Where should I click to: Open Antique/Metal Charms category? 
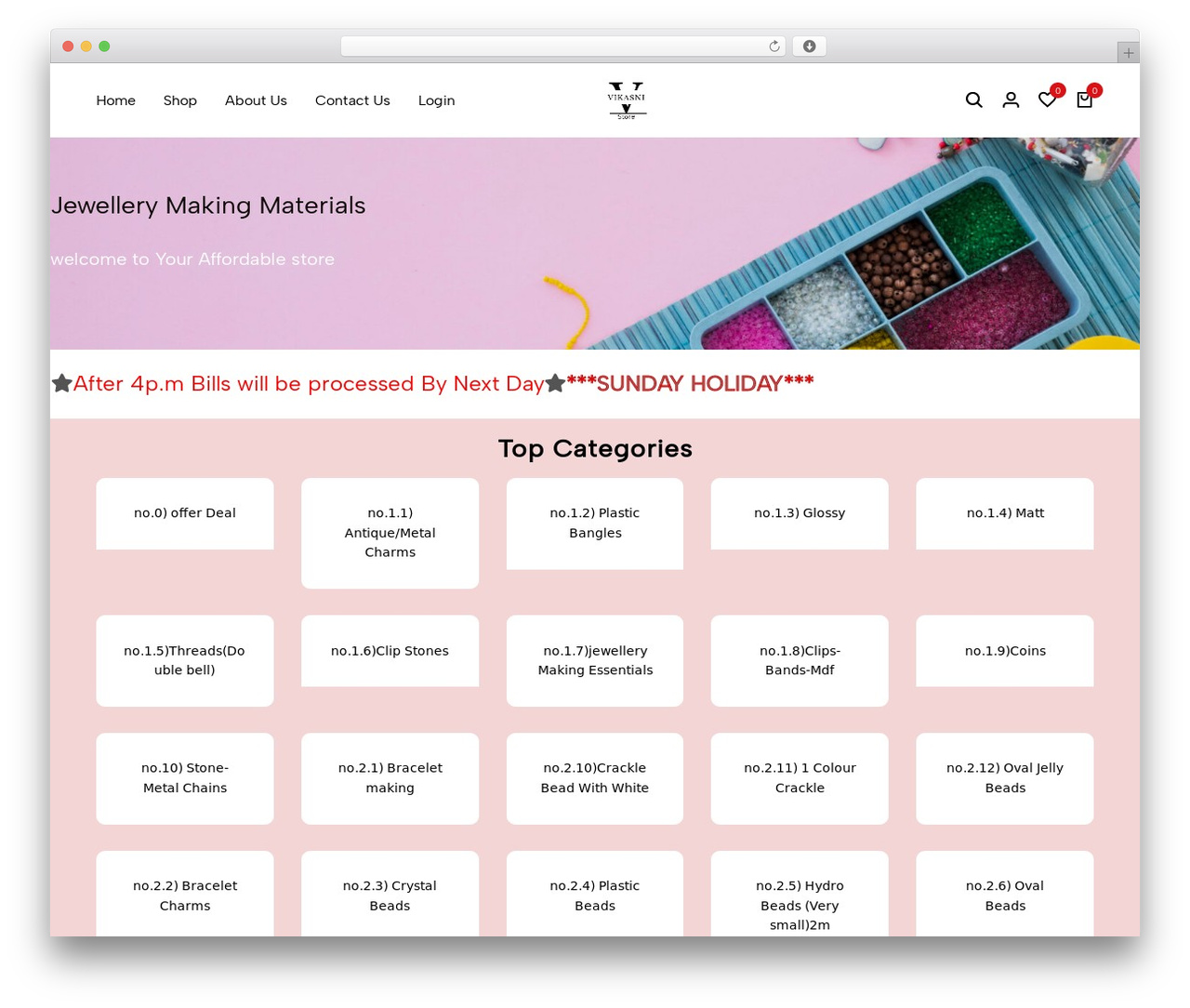[390, 533]
